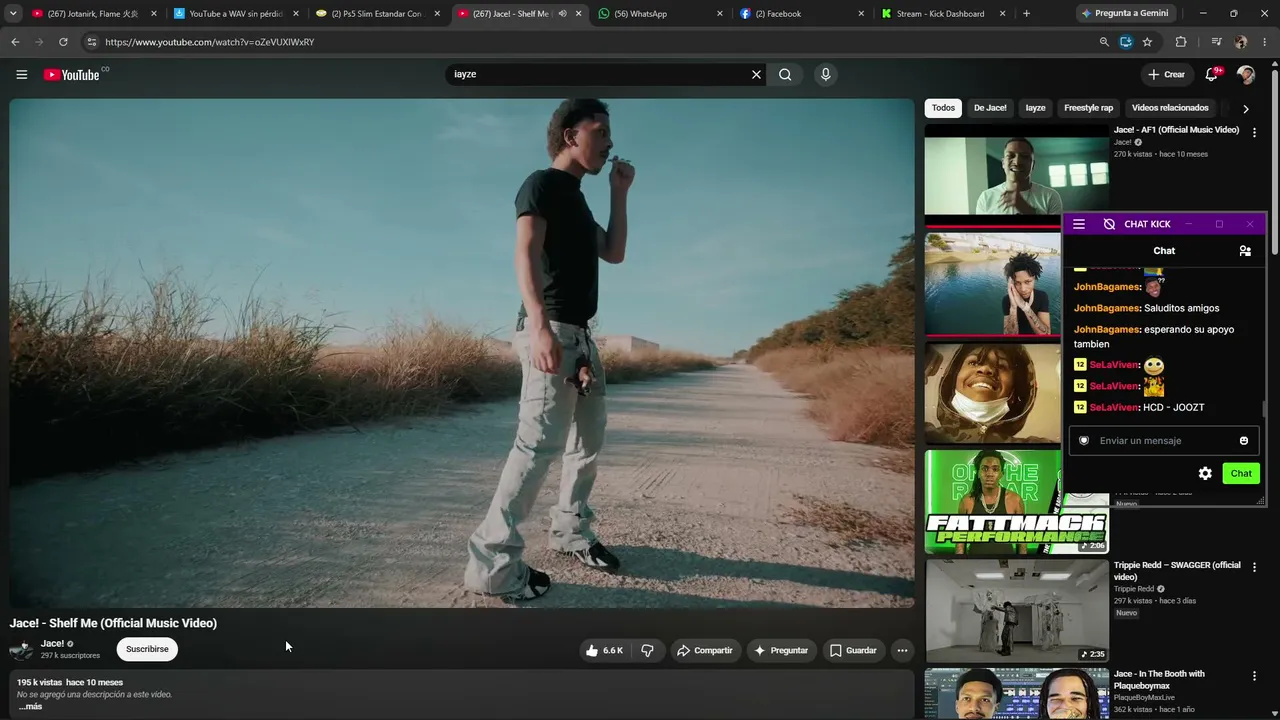This screenshot has height=720, width=1280.
Task: Reload the current browser page
Action: click(x=63, y=42)
